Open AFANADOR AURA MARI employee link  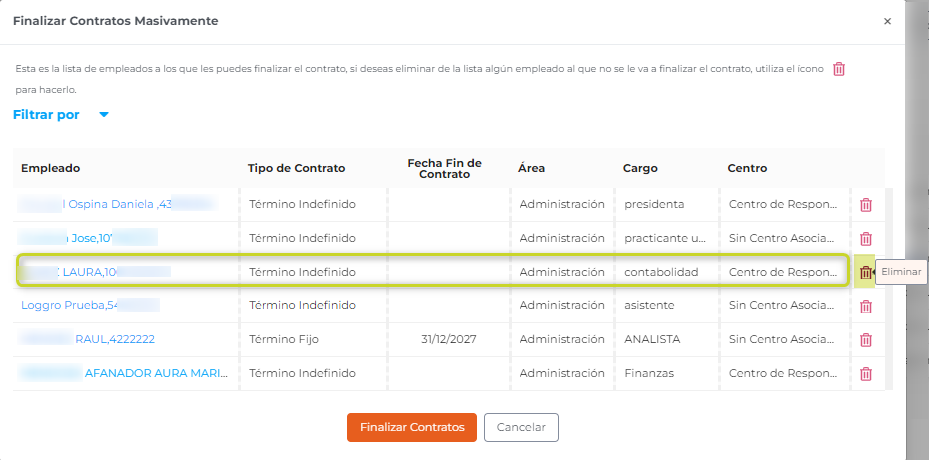156,373
